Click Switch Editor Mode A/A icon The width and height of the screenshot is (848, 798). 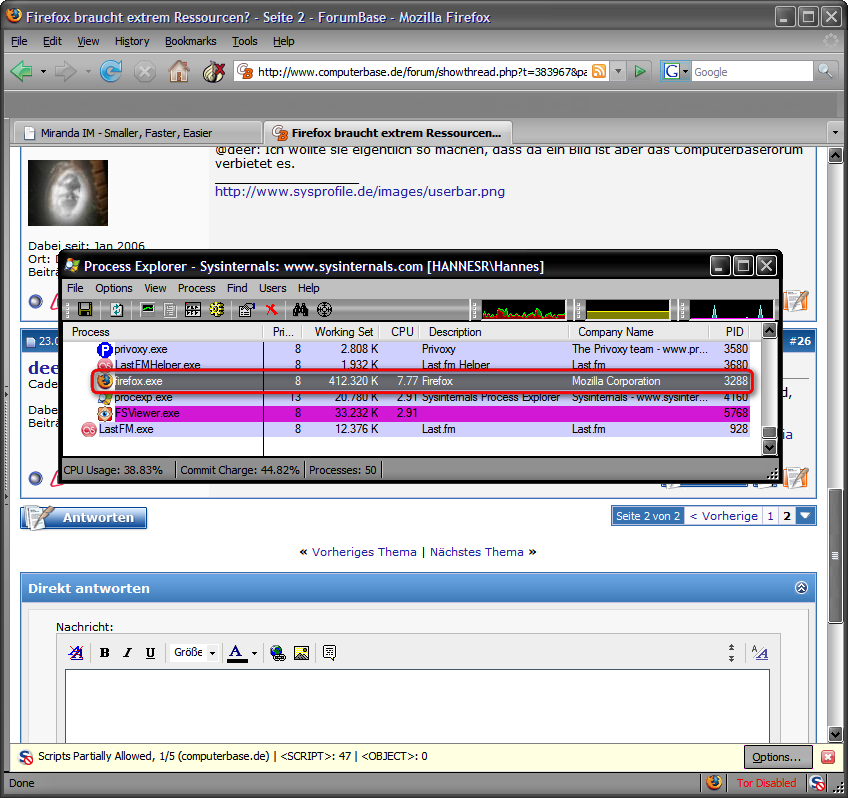pyautogui.click(x=759, y=653)
